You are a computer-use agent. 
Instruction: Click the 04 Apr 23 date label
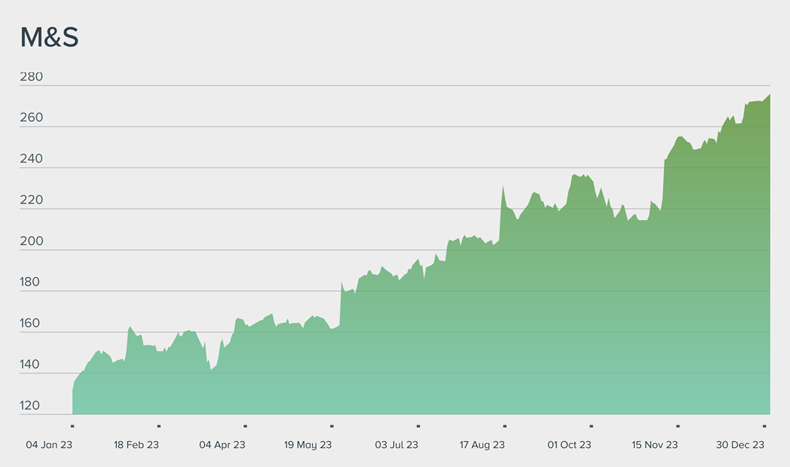pyautogui.click(x=222, y=445)
